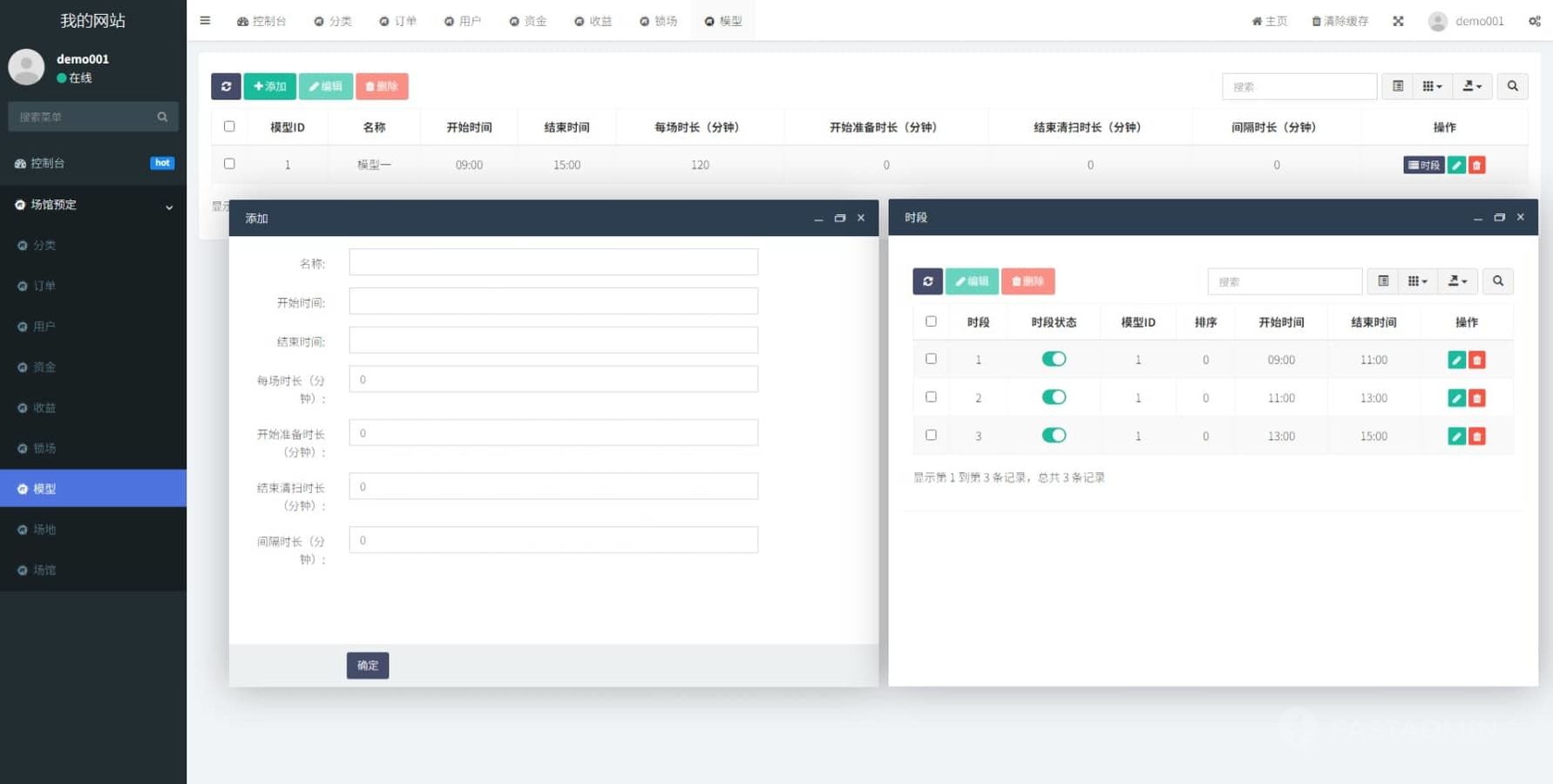Open 场地 in the sidebar menu
Screen dimensions: 1553x784
point(44,530)
